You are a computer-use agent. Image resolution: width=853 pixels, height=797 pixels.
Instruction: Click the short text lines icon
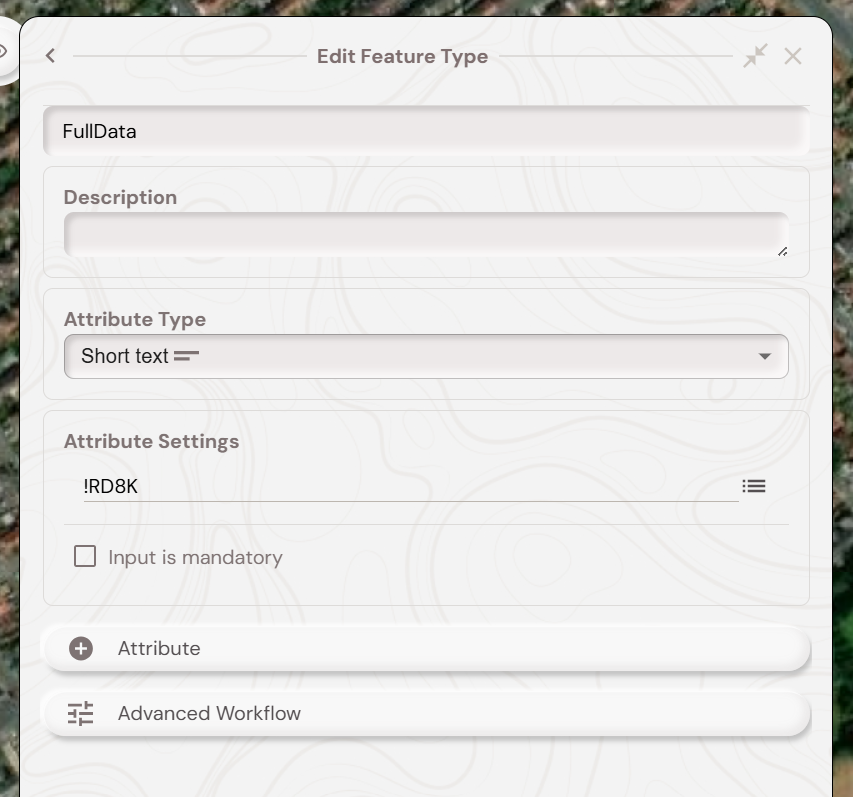187,355
